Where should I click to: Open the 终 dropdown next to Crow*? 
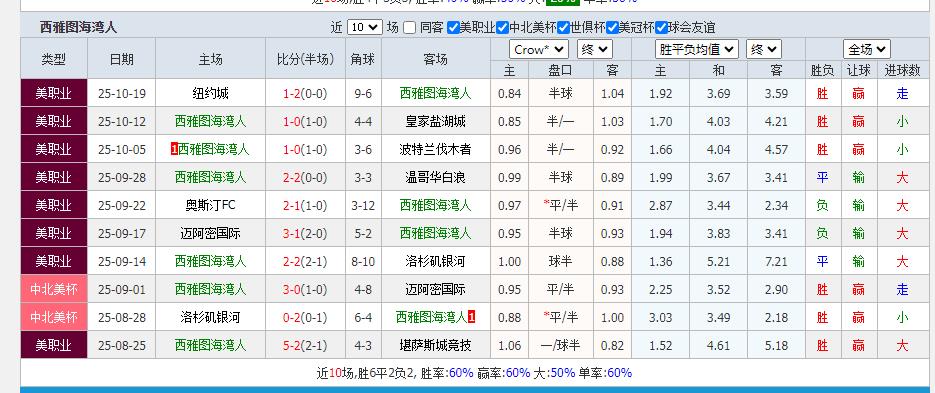595,49
